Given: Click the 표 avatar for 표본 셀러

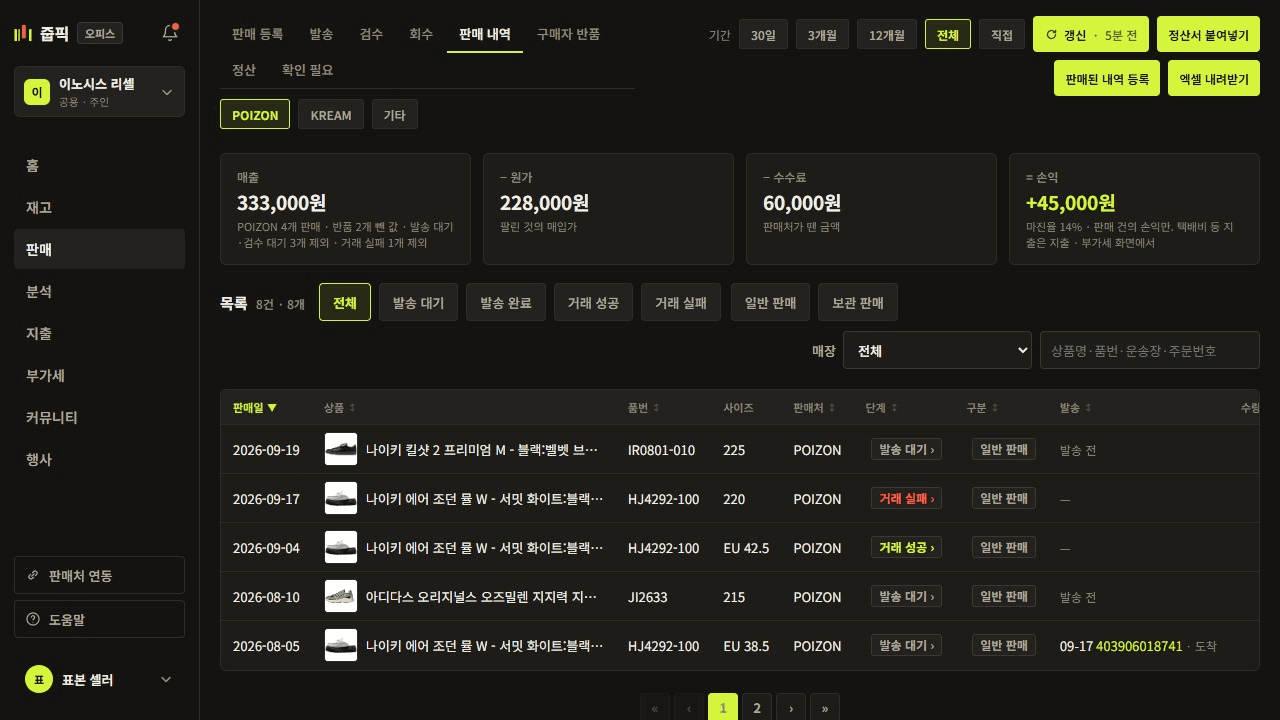Looking at the screenshot, I should pos(38,679).
